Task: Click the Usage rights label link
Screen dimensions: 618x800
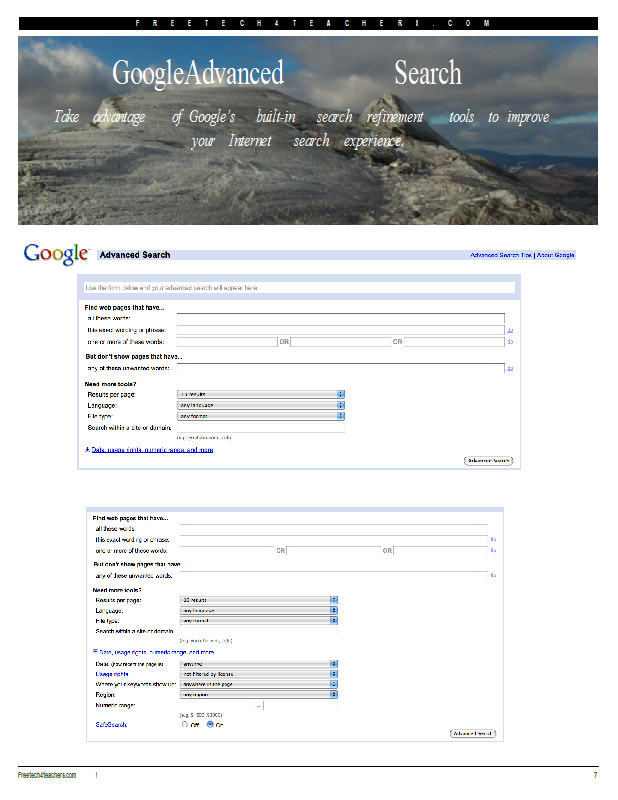Action: [x=112, y=674]
